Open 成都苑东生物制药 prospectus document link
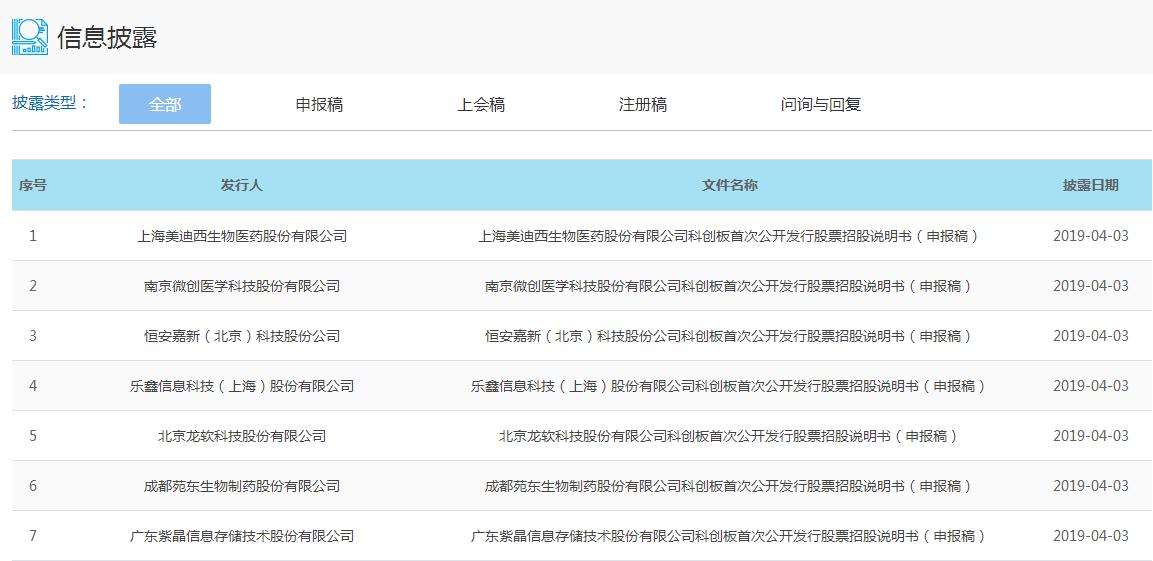 (728, 486)
